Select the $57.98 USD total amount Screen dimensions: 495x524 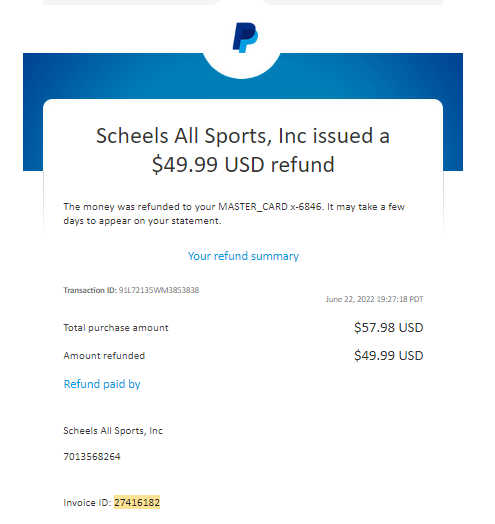point(389,328)
